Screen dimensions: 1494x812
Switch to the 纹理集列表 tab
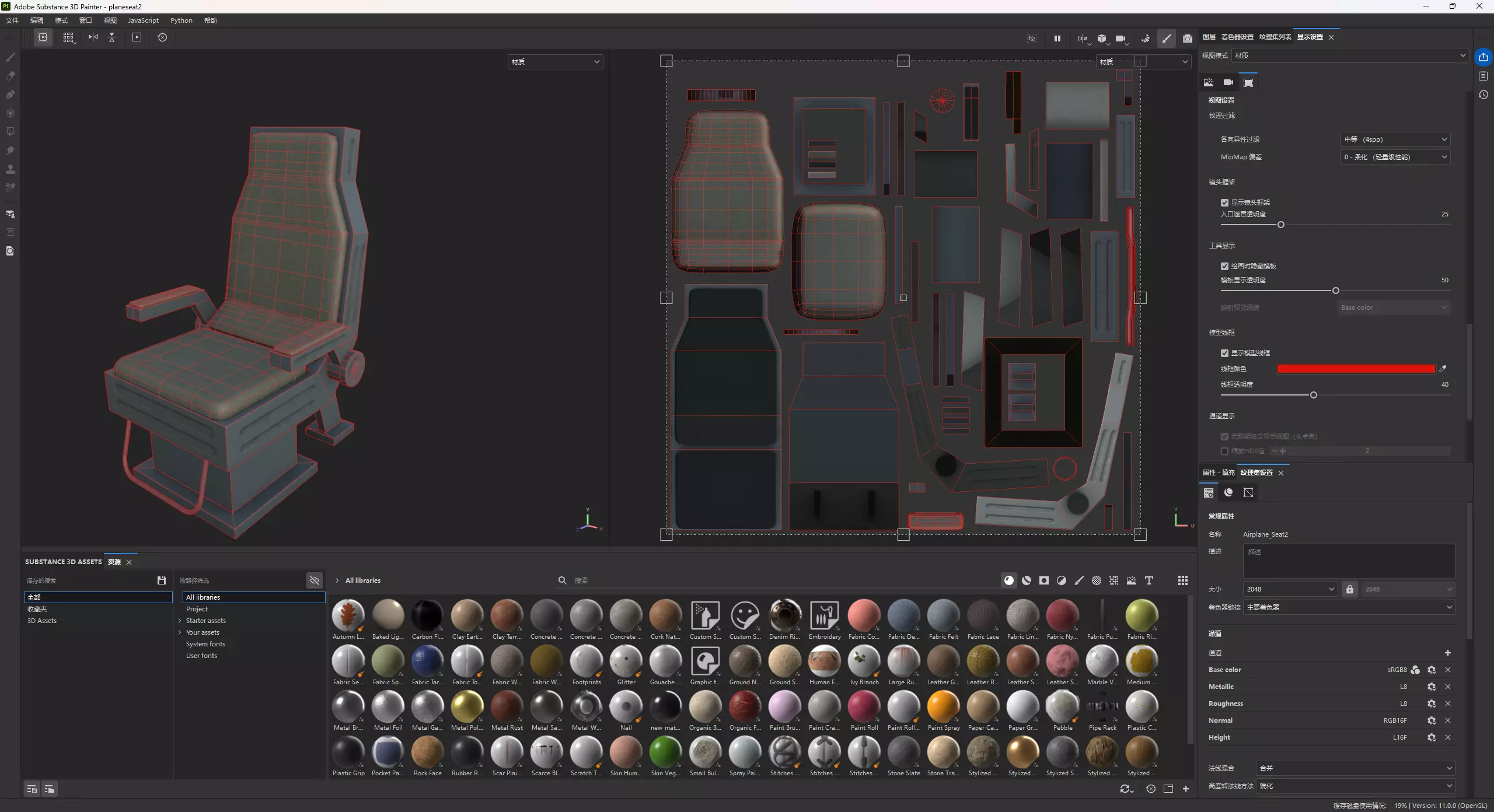click(1275, 37)
